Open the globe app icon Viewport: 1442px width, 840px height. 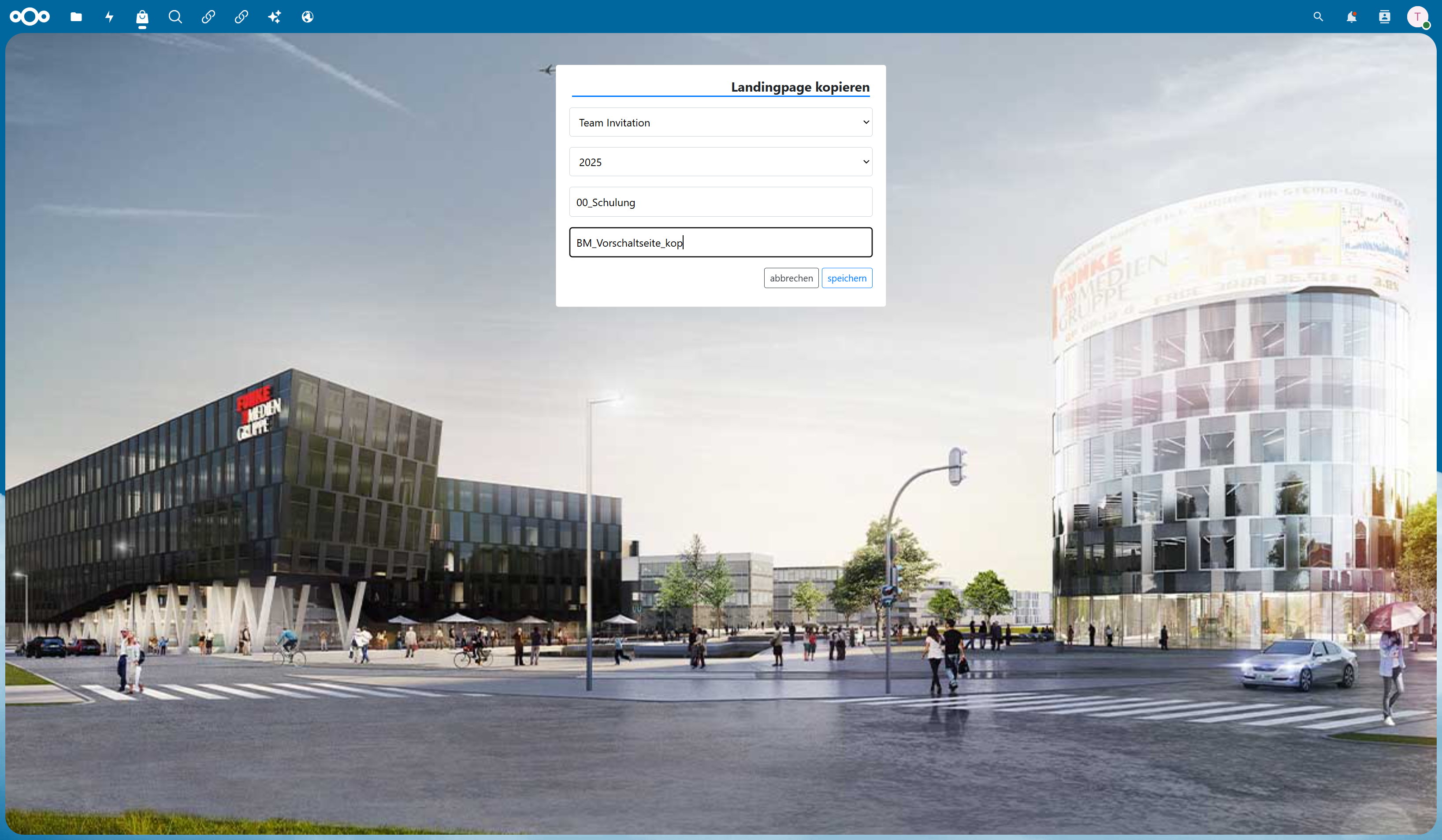pos(308,17)
